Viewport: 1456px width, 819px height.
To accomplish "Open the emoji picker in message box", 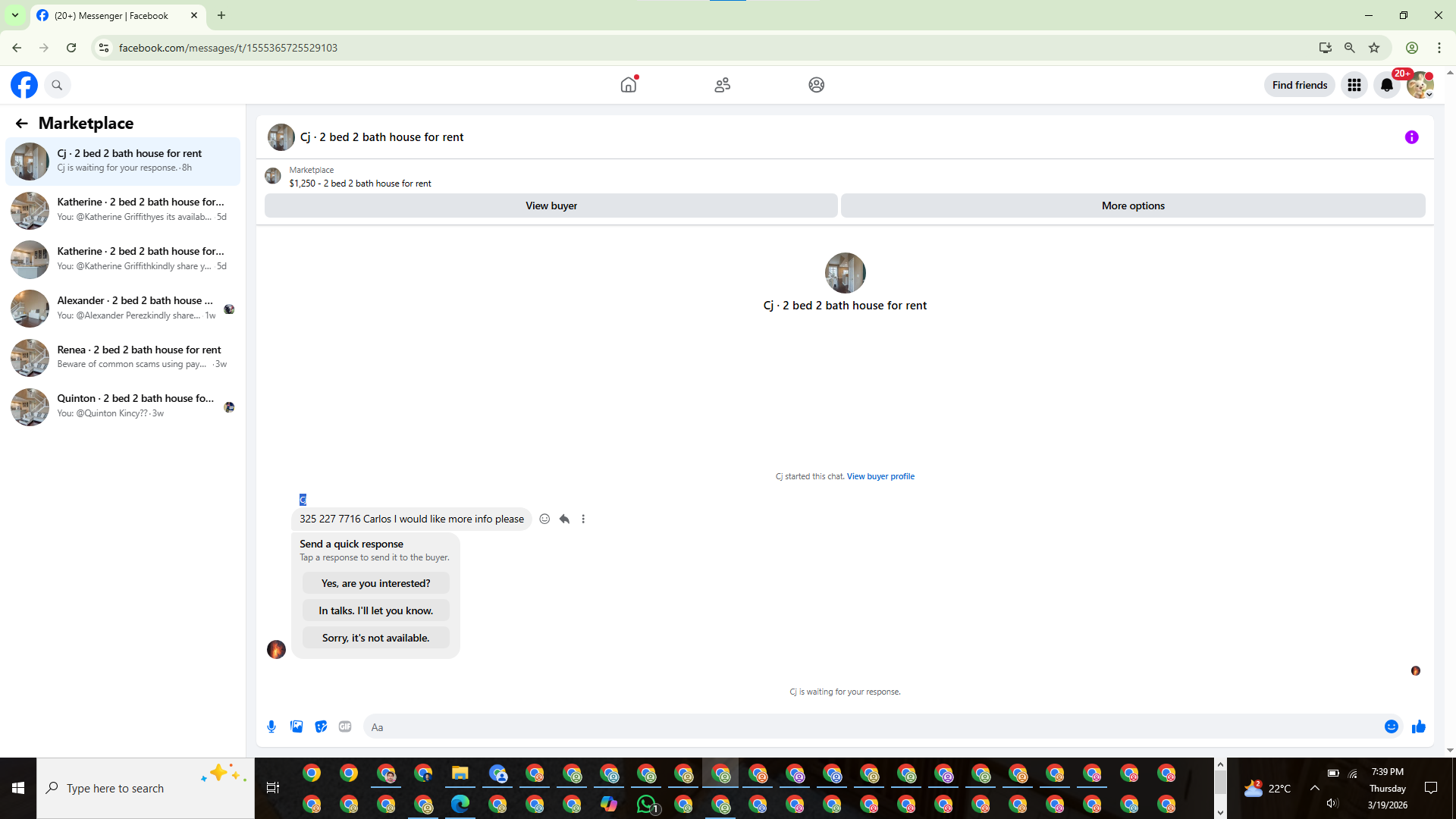I will [1391, 726].
